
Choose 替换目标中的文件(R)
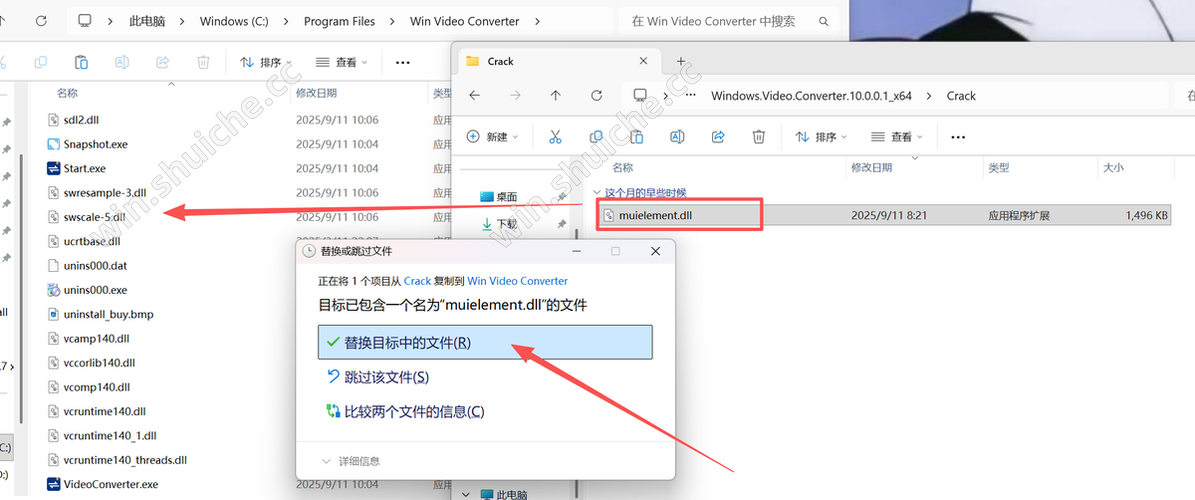[485, 342]
